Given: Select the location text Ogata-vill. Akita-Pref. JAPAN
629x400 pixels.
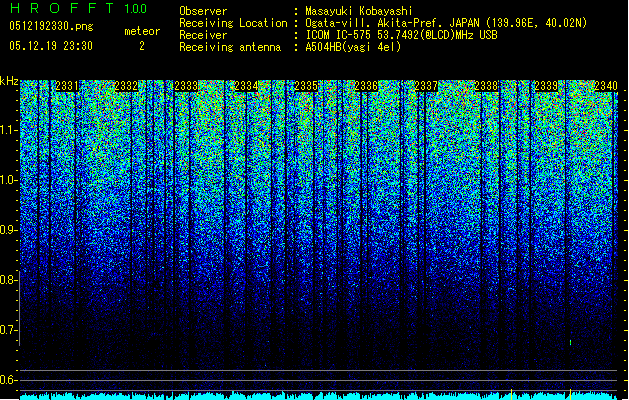Looking at the screenshot, I should [392, 23].
